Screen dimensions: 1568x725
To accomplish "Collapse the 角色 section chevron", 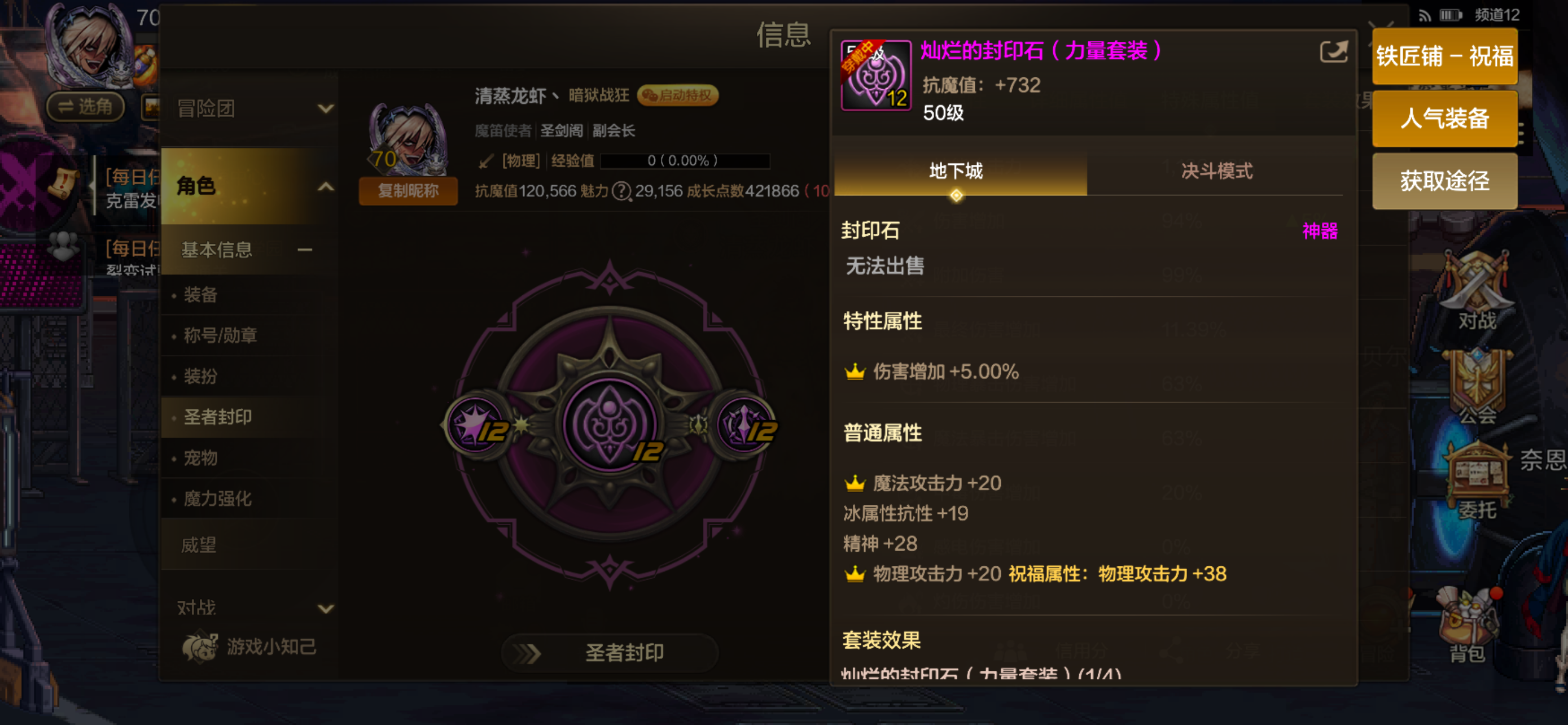I will pyautogui.click(x=326, y=186).
